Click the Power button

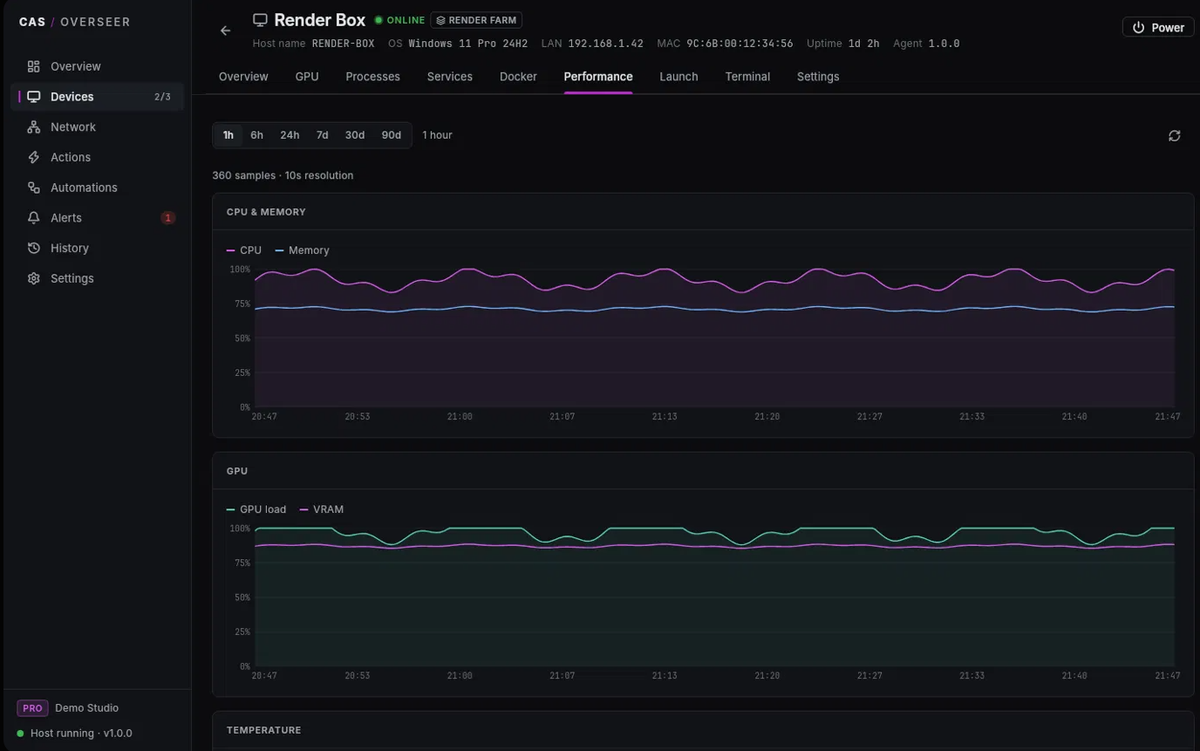(1158, 28)
